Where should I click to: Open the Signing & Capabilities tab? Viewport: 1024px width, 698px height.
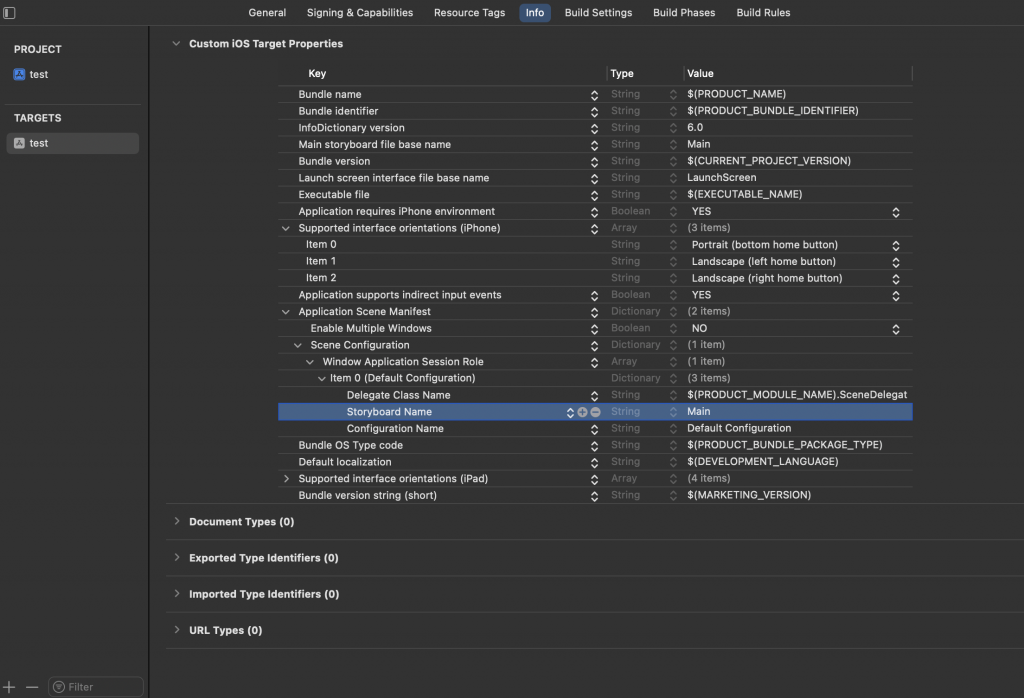(359, 13)
